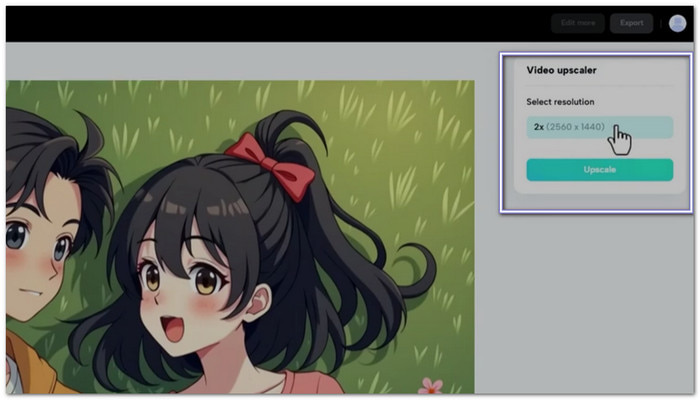
Task: Click the Edit more button
Action: (578, 23)
